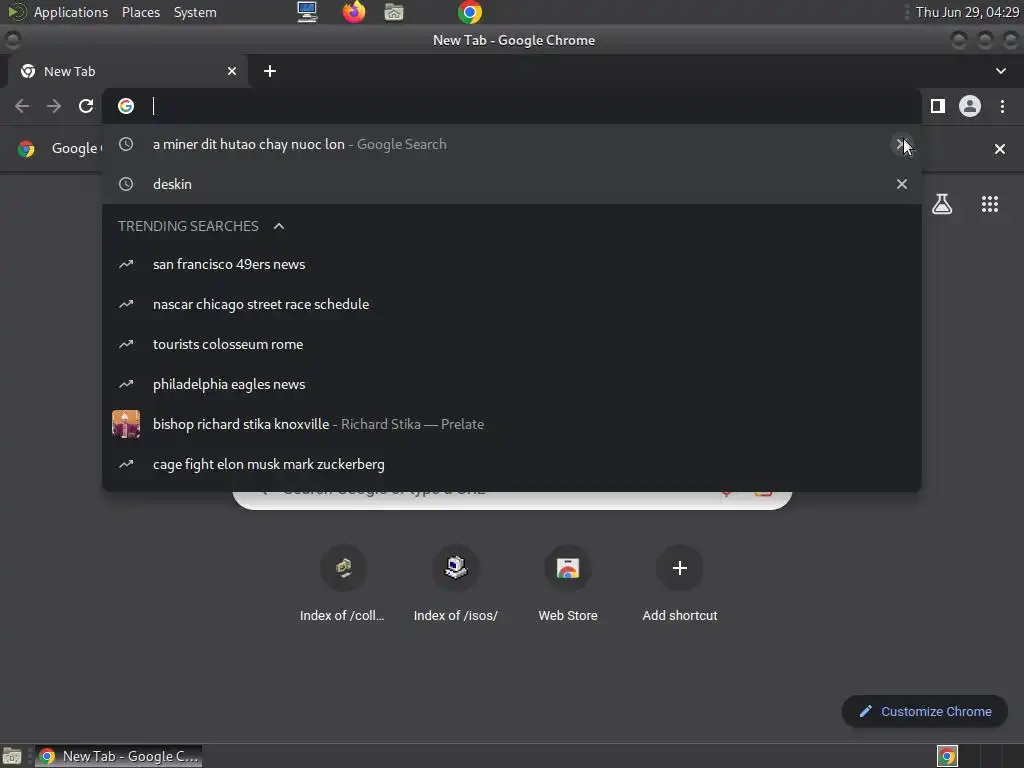This screenshot has height=768, width=1024.
Task: Click the Chrome workspace icon in the bottom panel
Action: pos(947,756)
